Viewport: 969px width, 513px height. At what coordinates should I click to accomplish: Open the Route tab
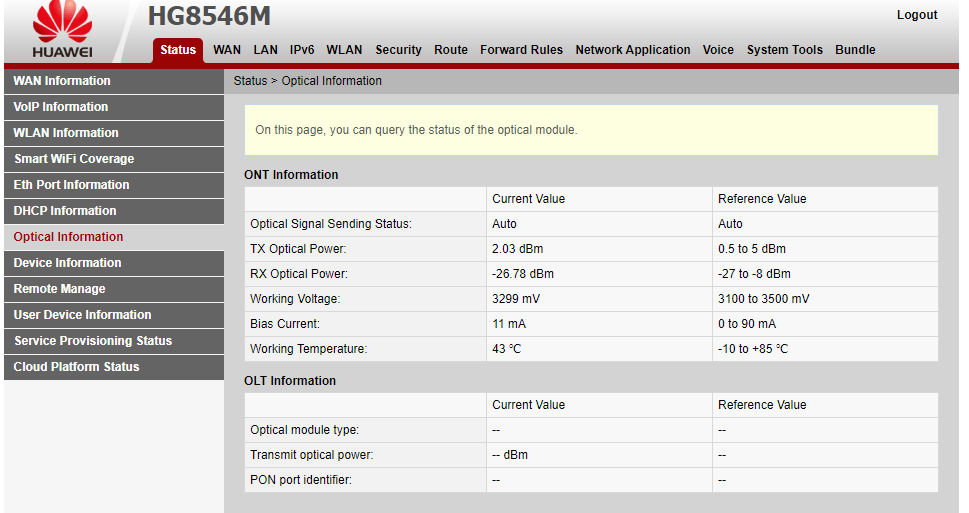coord(451,50)
